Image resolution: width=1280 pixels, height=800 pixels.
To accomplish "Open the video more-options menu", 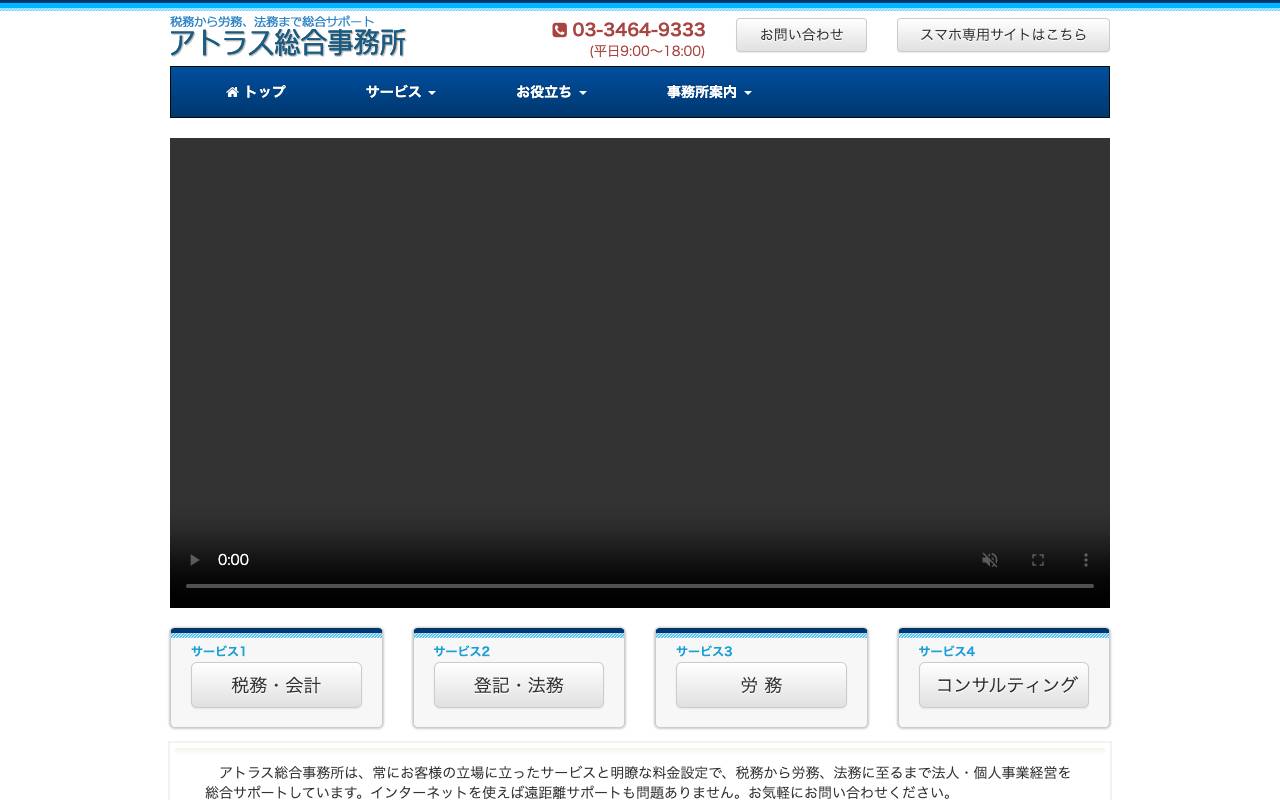I will 1086,560.
